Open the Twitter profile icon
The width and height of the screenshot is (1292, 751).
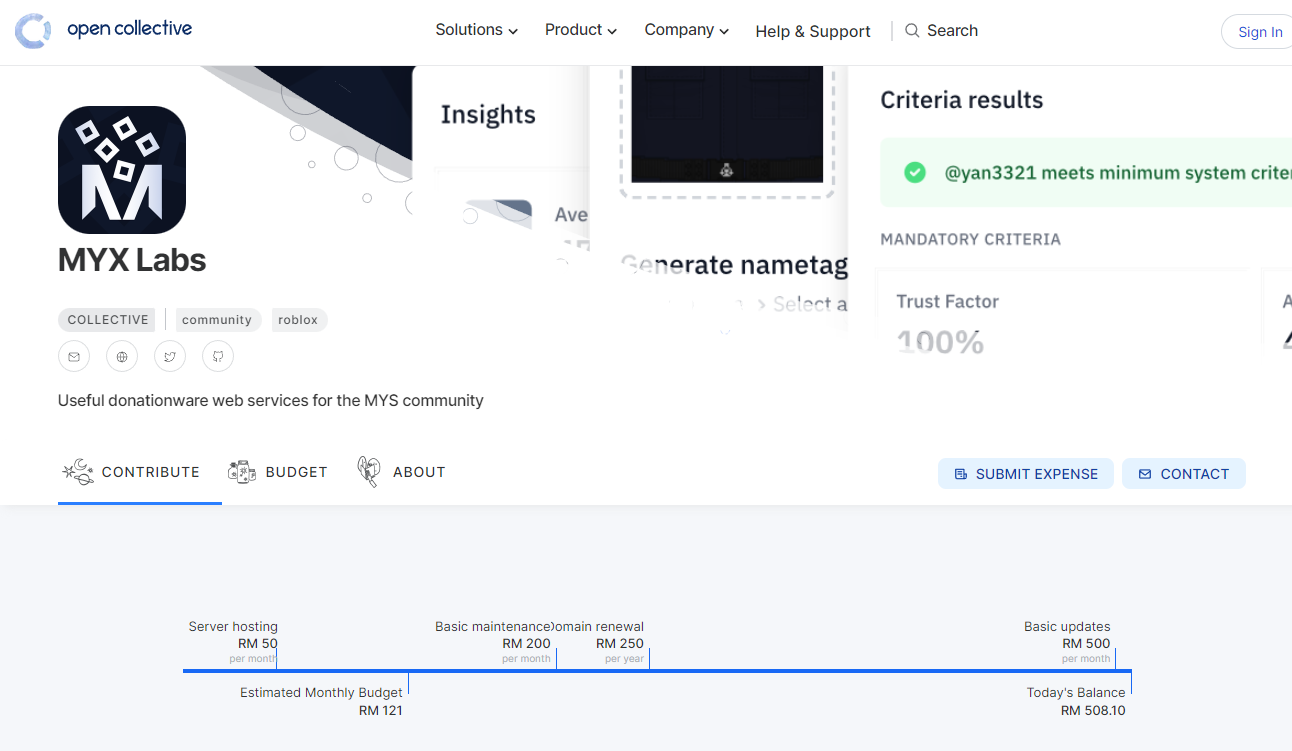(170, 356)
